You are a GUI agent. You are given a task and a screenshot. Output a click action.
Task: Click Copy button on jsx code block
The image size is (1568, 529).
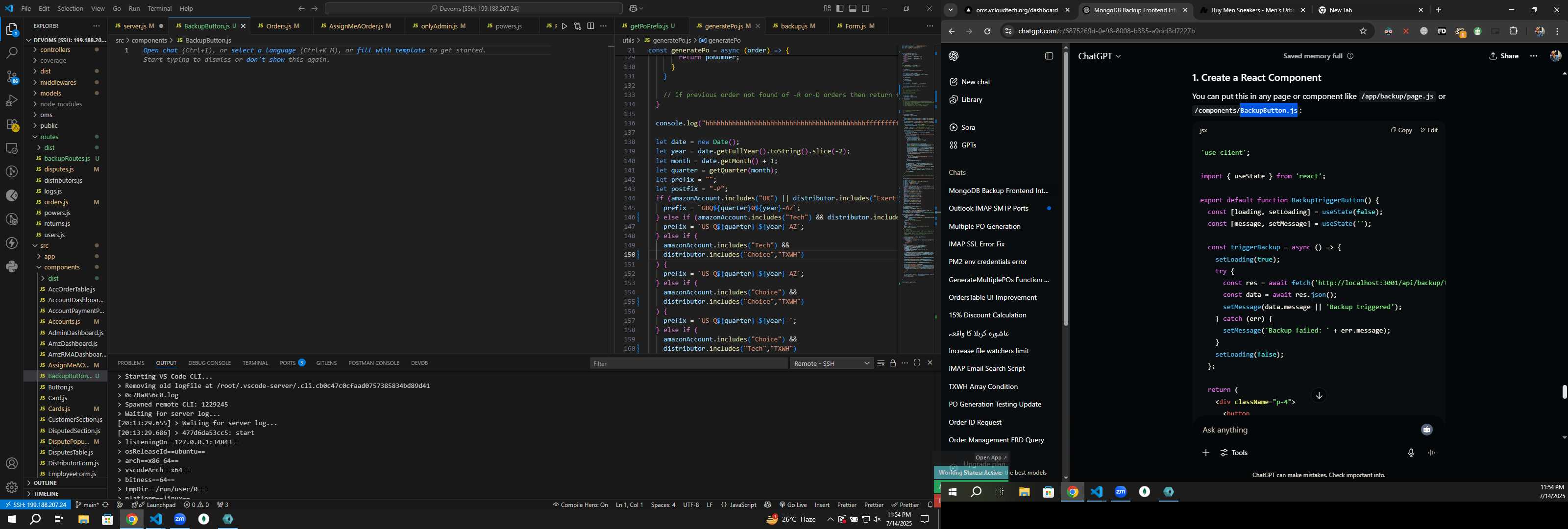[1400, 130]
